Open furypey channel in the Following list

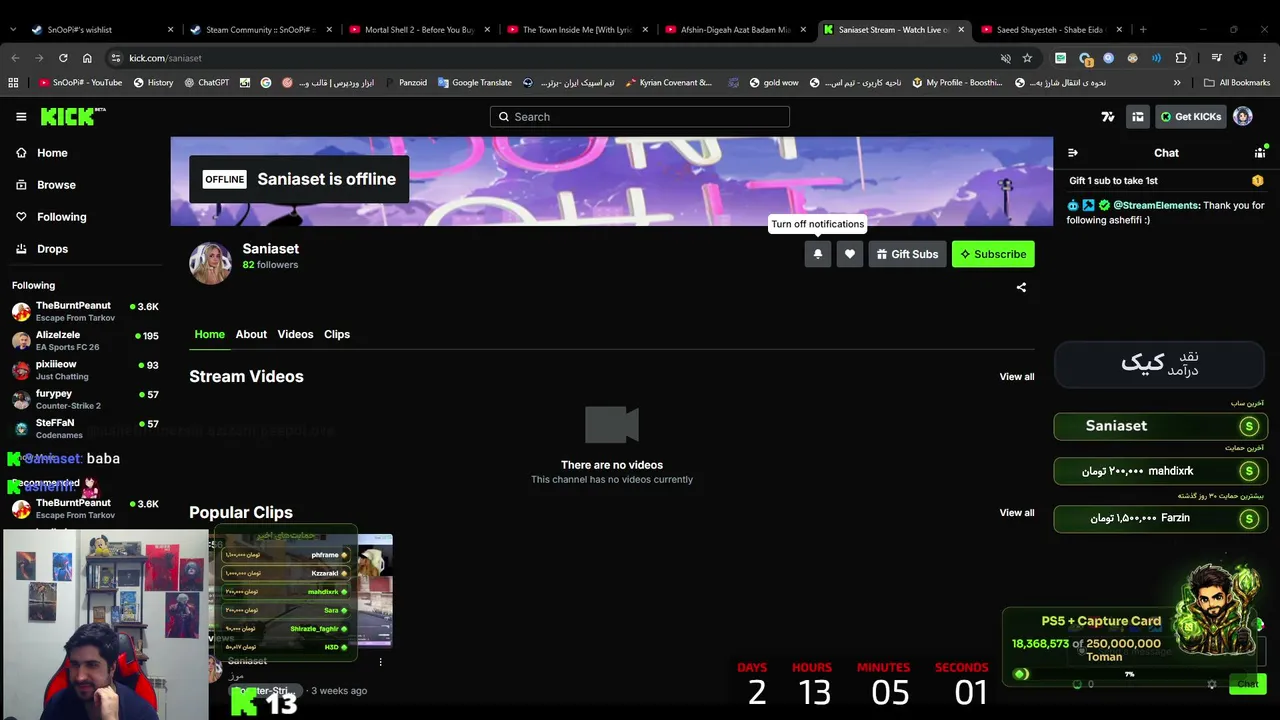click(85, 400)
